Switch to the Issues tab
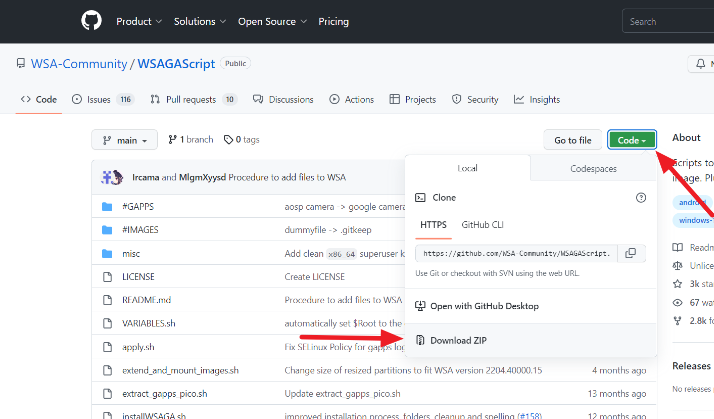This screenshot has width=714, height=419. 103,99
